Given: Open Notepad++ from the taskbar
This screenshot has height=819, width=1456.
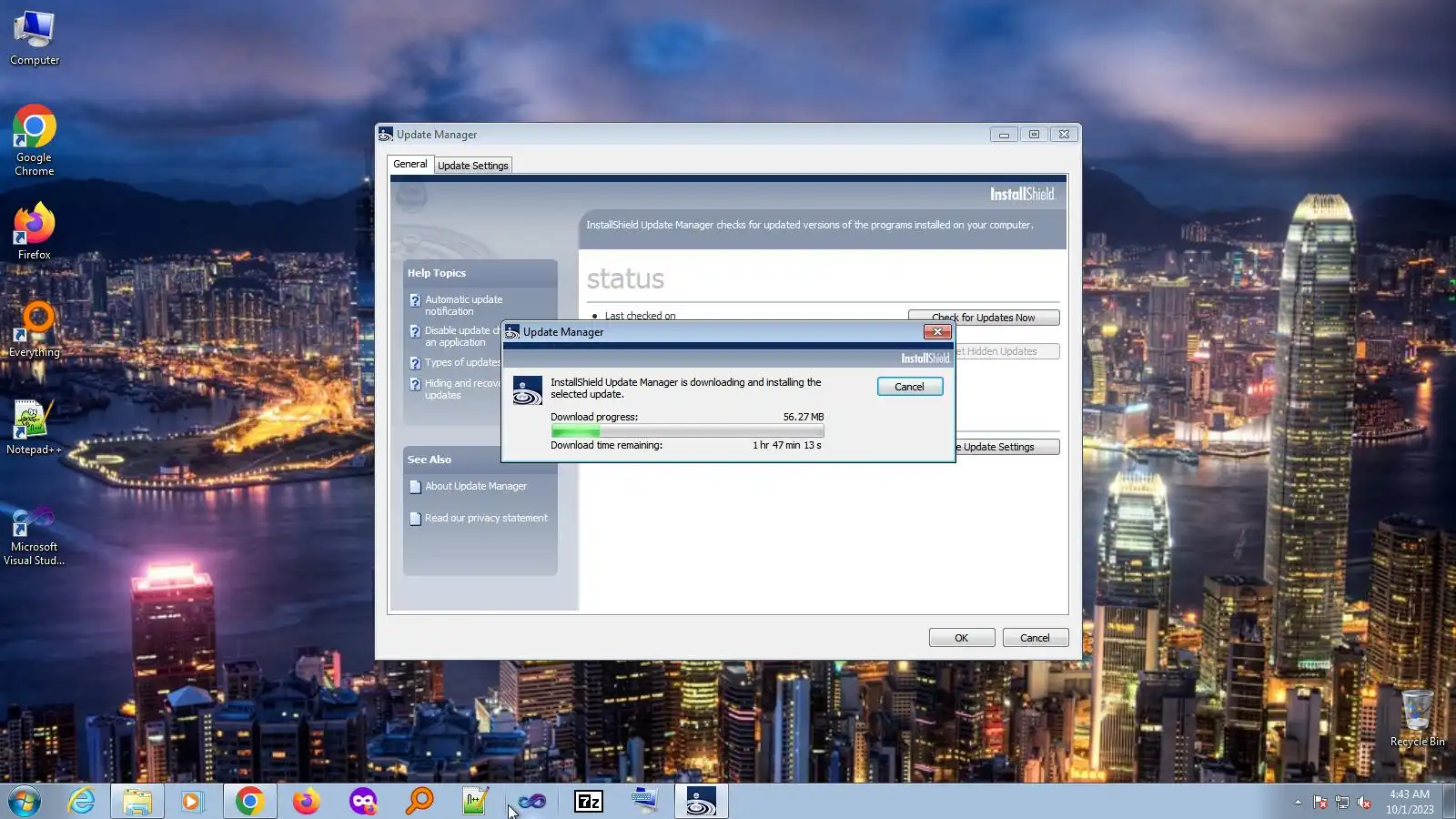Looking at the screenshot, I should (476, 802).
